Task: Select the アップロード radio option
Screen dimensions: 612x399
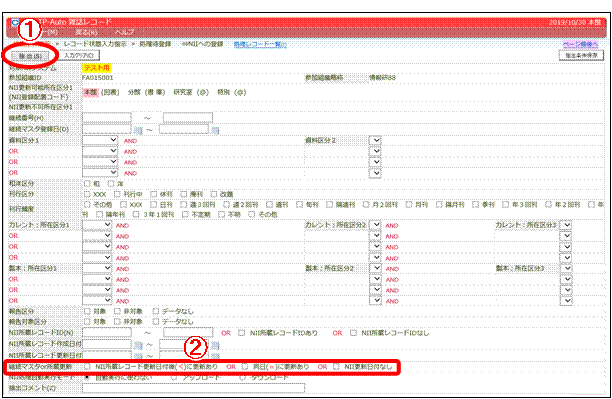Action: click(x=174, y=378)
